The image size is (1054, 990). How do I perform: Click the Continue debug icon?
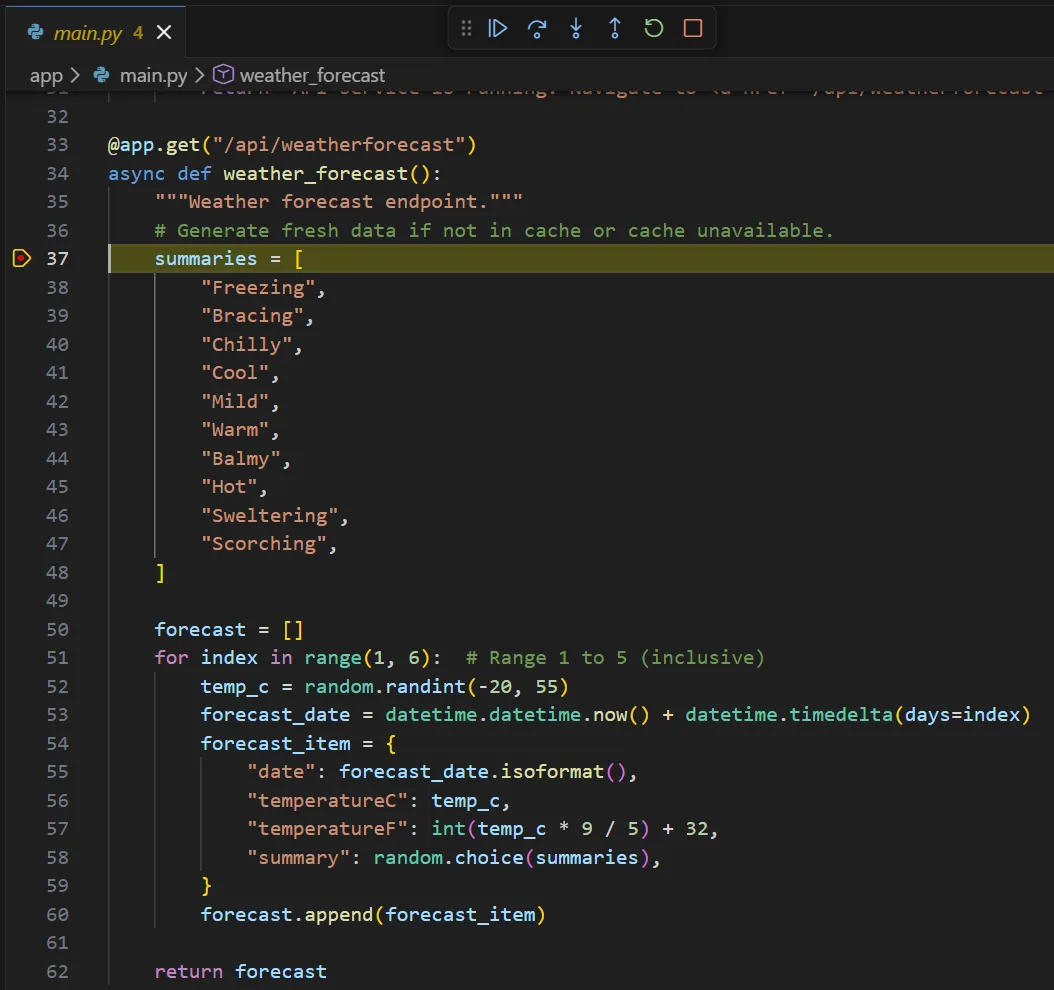pyautogui.click(x=498, y=28)
